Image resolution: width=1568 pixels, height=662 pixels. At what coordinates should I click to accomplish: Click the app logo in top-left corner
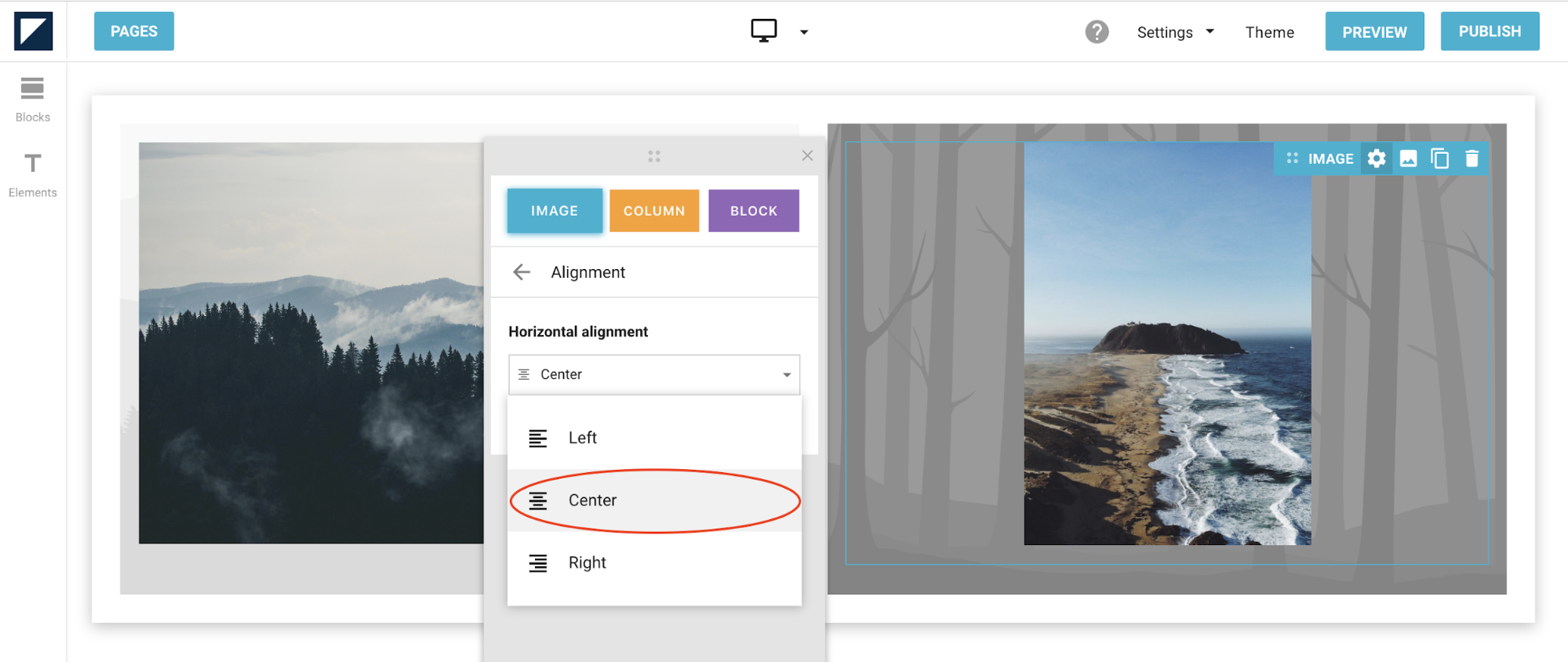point(33,31)
